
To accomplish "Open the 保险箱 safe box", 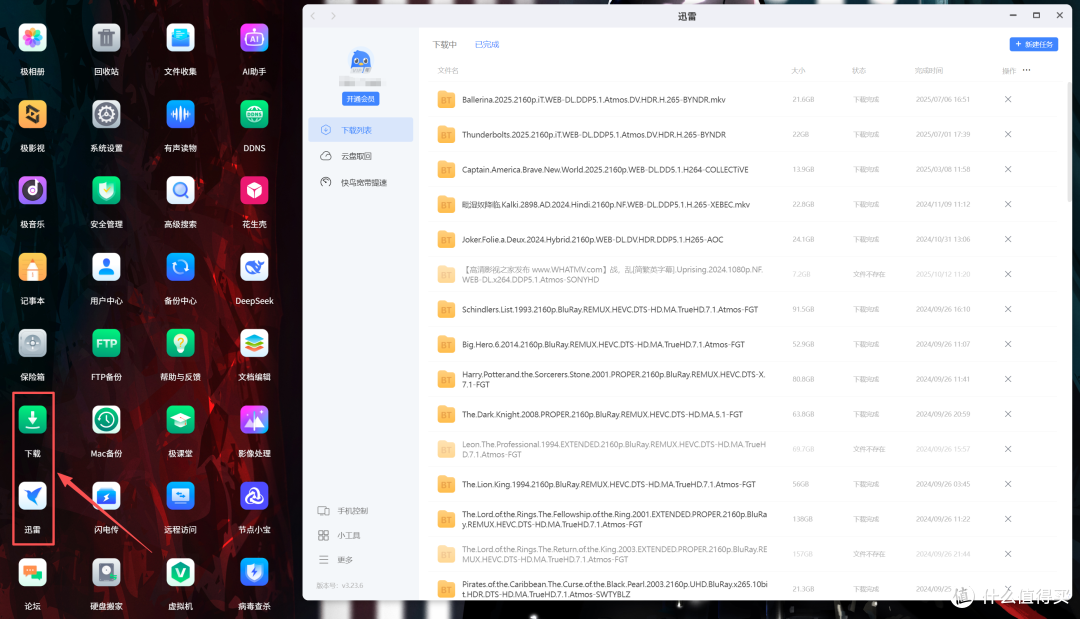I will tap(32, 344).
